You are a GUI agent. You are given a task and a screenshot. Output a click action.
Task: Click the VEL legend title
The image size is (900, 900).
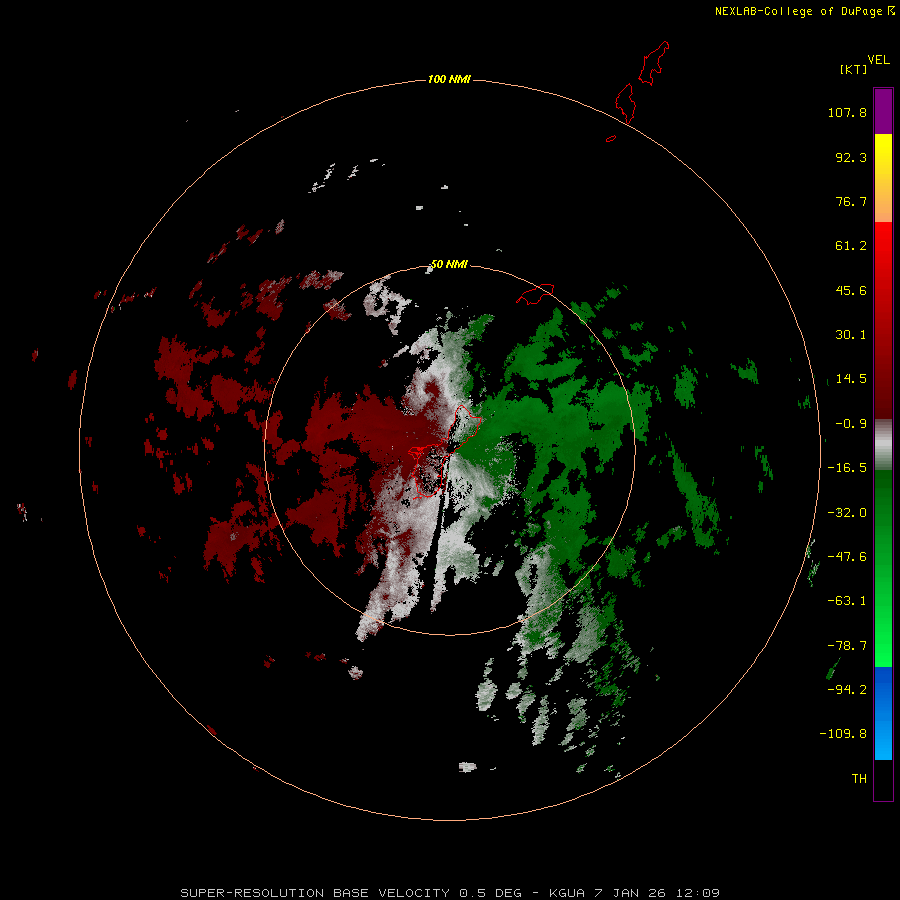pos(878,60)
